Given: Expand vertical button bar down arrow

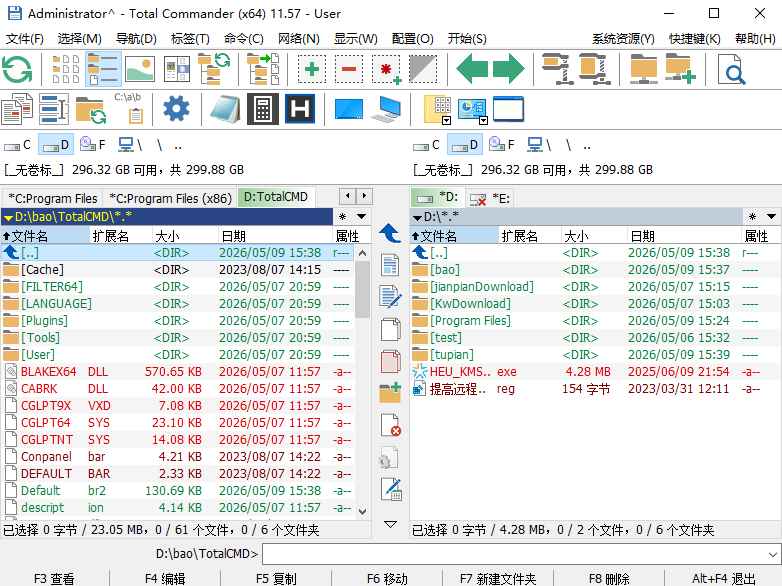Looking at the screenshot, I should 390,524.
